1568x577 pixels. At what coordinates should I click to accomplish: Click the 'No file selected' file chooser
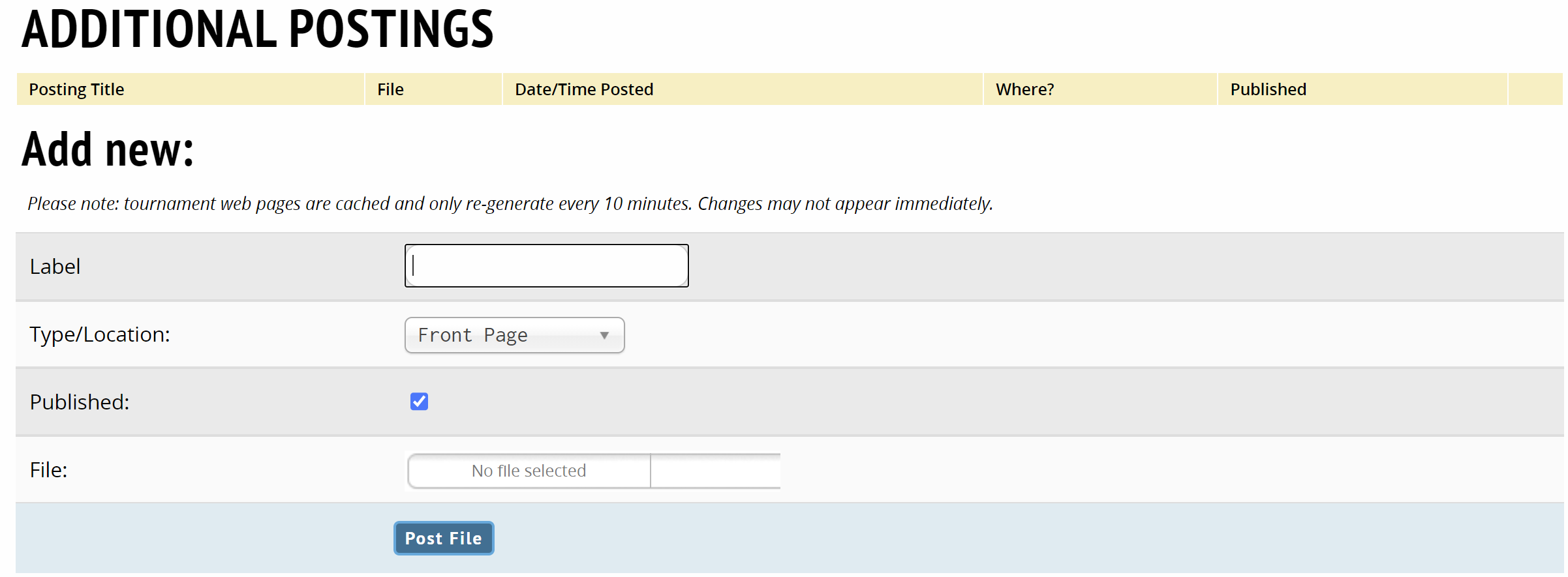[529, 471]
